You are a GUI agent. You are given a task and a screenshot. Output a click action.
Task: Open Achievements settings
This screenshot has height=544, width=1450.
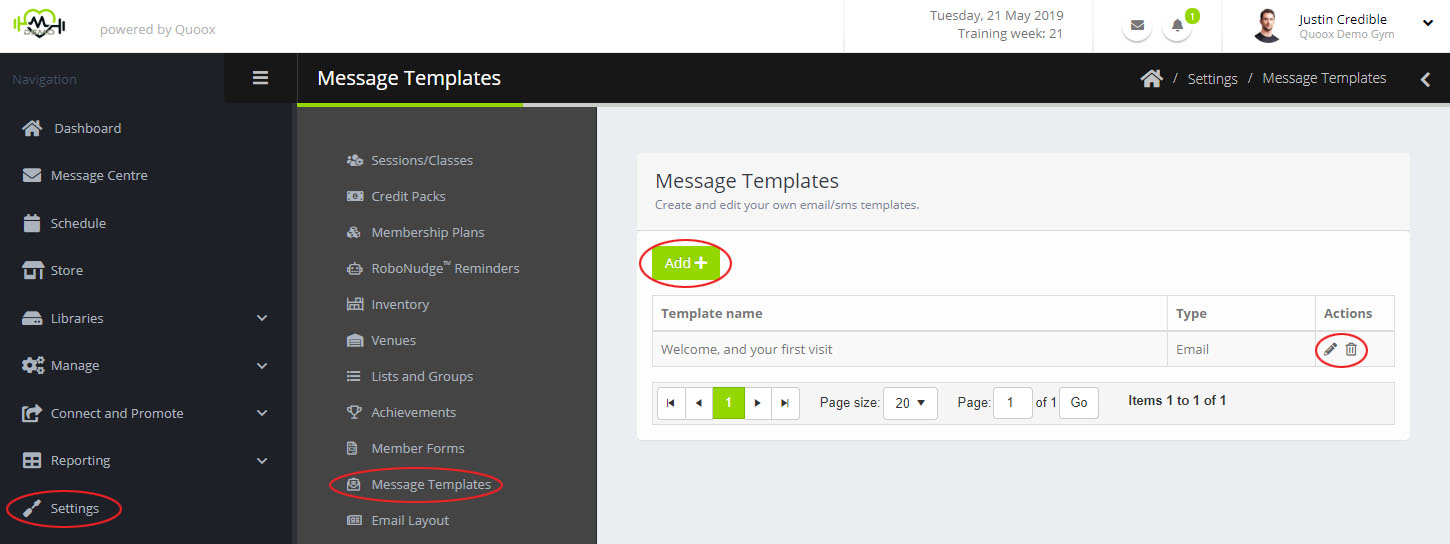coord(414,412)
